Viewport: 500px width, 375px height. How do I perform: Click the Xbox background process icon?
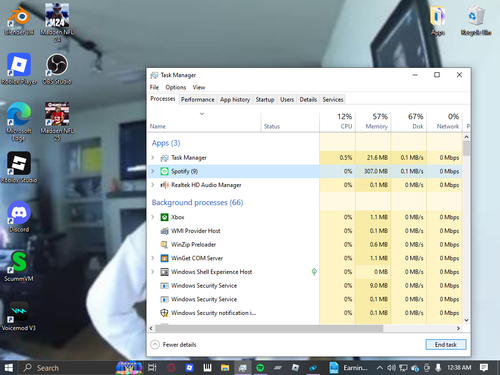click(164, 217)
